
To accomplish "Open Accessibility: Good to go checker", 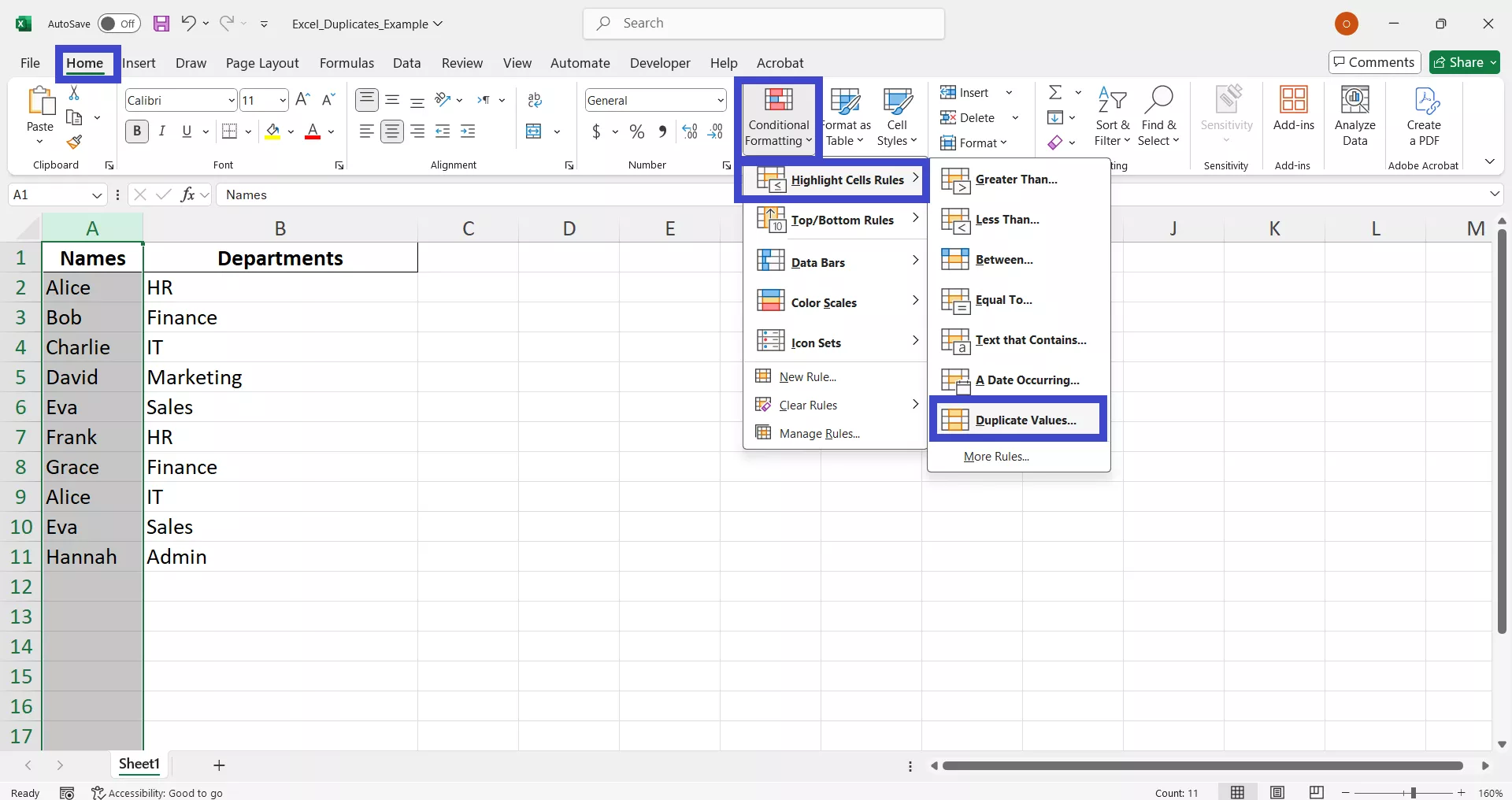I will pyautogui.click(x=157, y=793).
